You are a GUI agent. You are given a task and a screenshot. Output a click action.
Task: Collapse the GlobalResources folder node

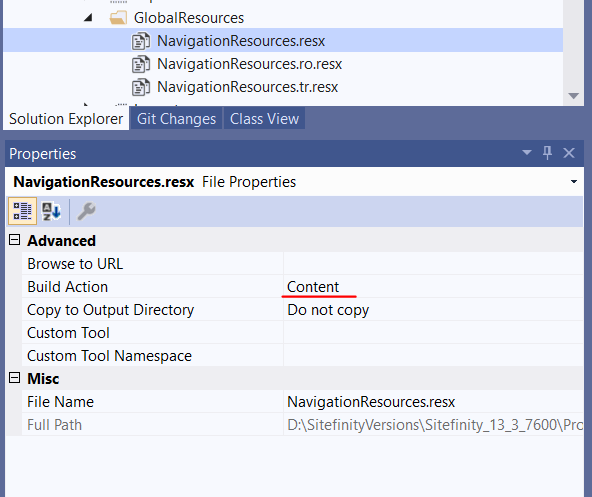[88, 17]
